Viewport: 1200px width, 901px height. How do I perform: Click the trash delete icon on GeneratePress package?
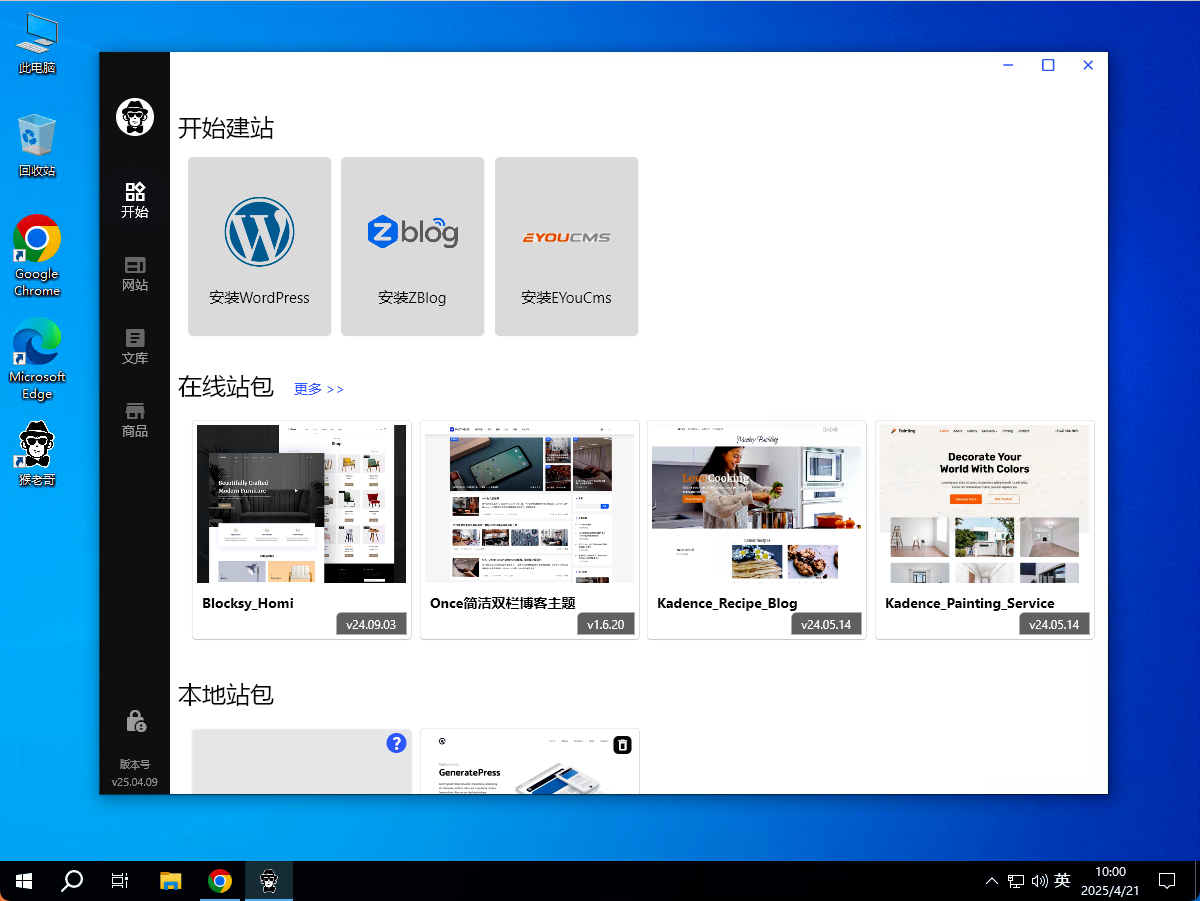coord(622,745)
